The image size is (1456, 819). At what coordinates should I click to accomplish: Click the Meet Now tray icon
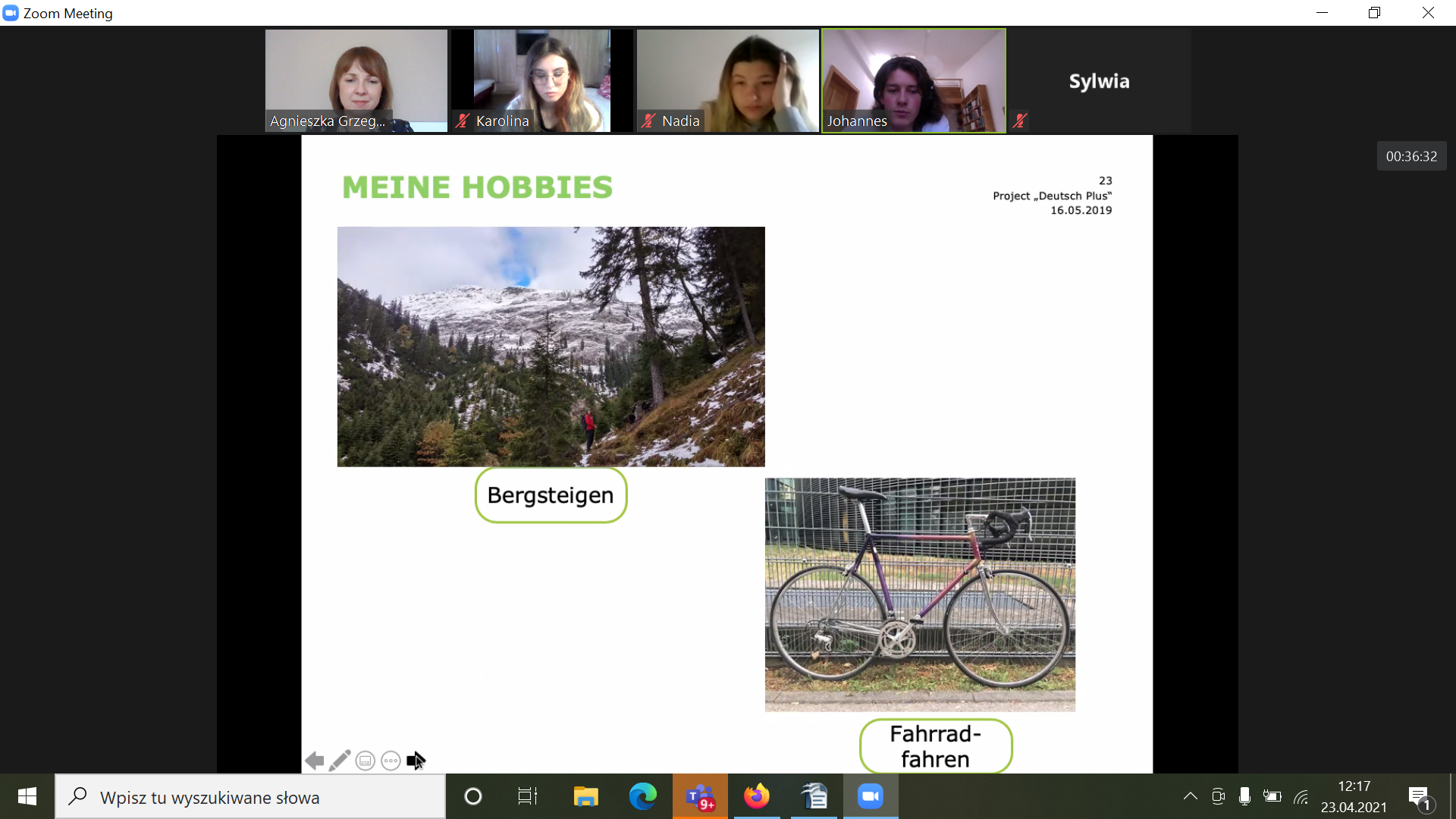pyautogui.click(x=1218, y=796)
